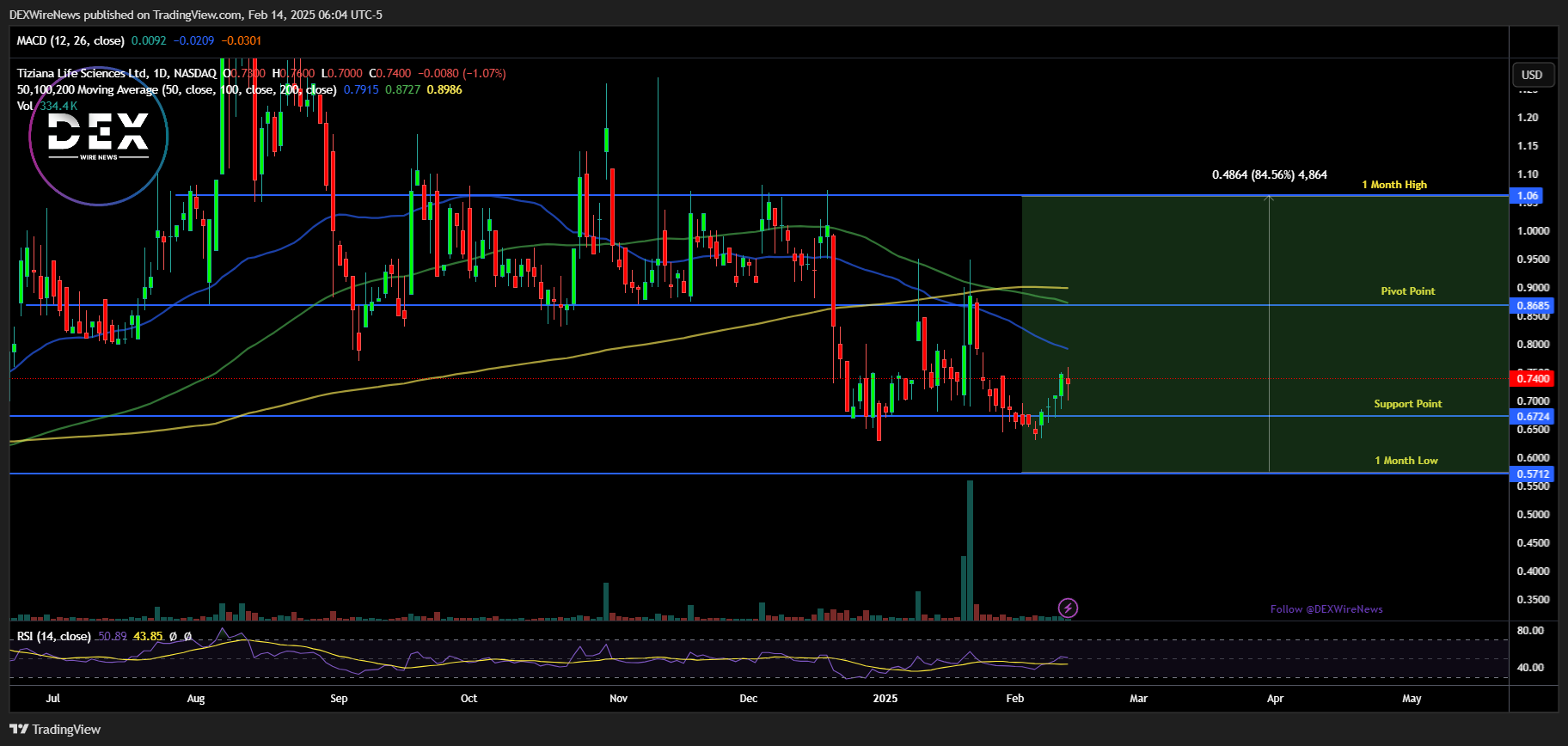Click the blue 0.6724 support price tag

(x=1532, y=416)
